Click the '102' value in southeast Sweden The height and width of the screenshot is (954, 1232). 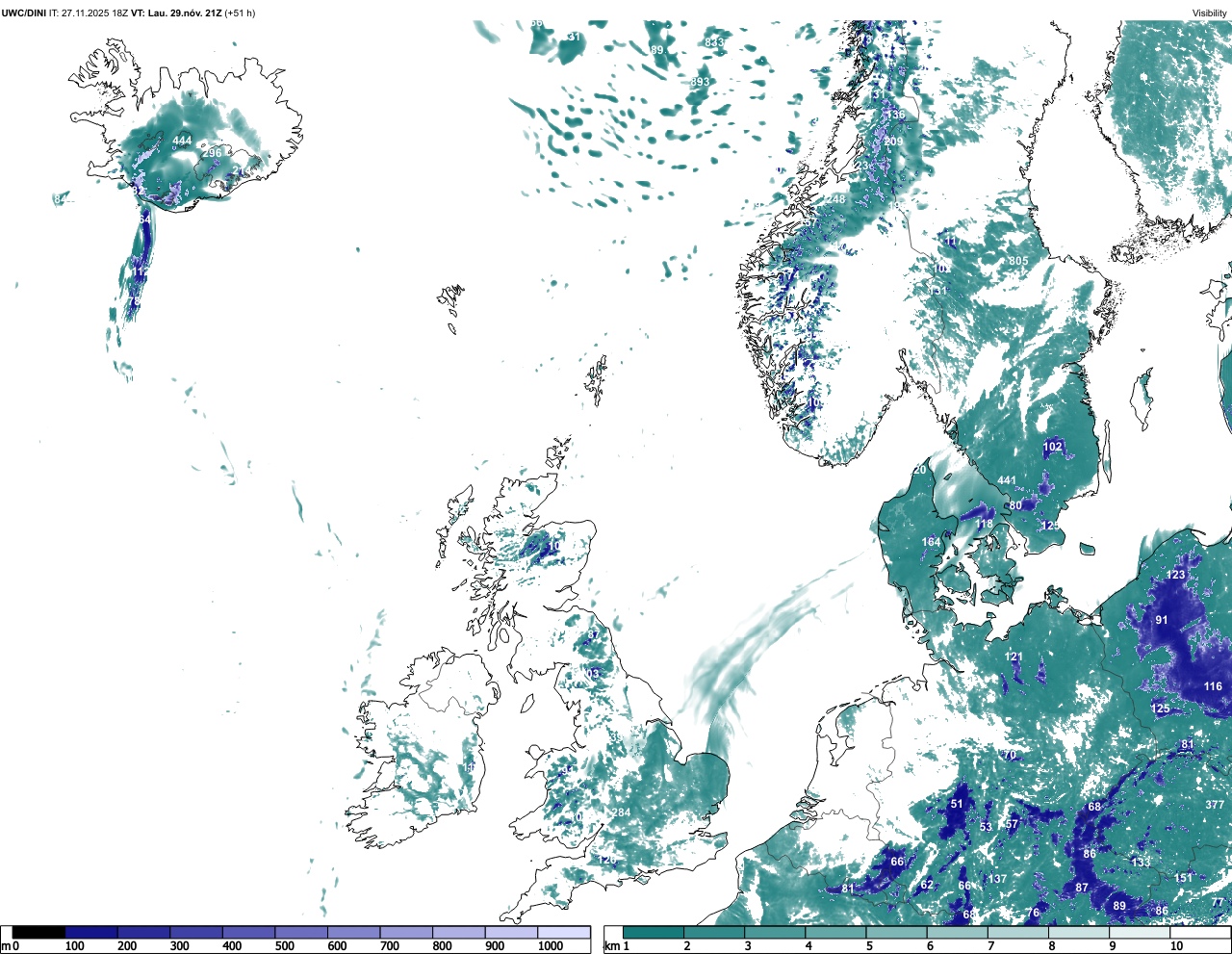click(x=1053, y=447)
